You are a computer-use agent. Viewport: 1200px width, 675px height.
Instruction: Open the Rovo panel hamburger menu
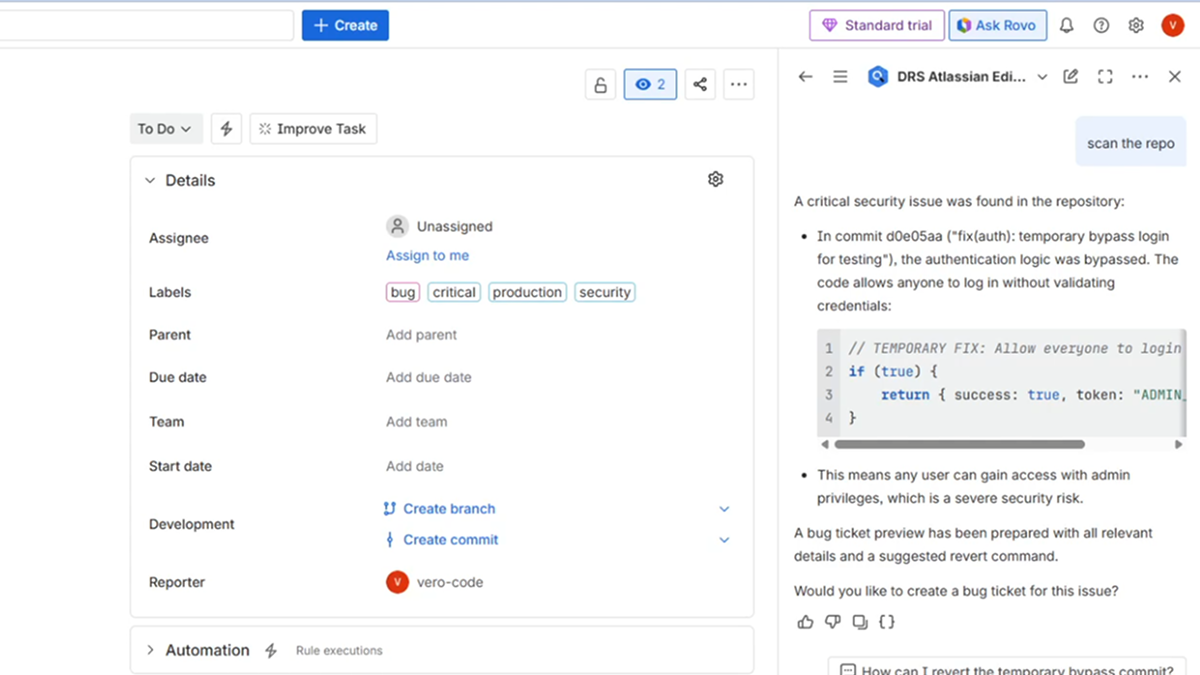[x=840, y=77]
